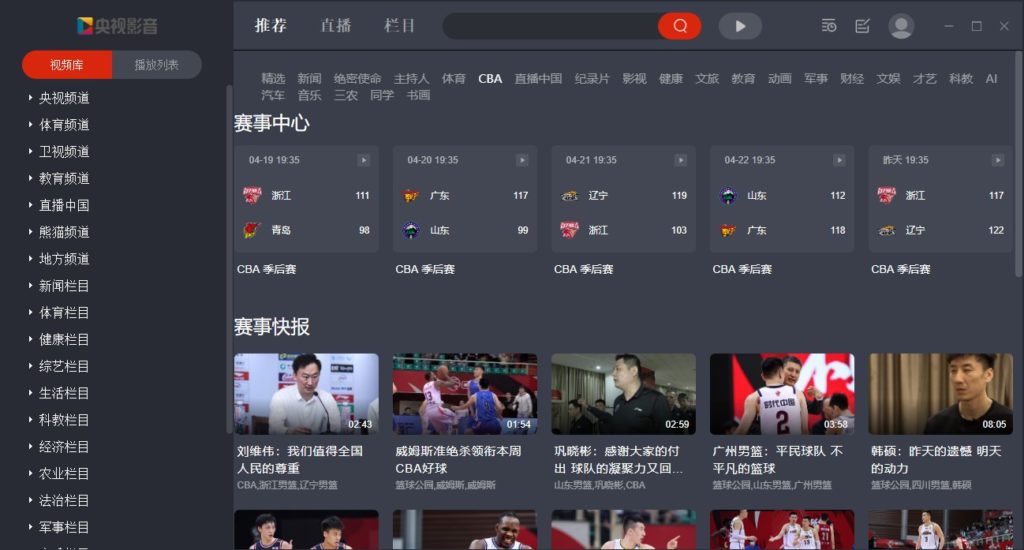Click the CCTV 央视影音 logo
The height and width of the screenshot is (550, 1024).
(117, 26)
